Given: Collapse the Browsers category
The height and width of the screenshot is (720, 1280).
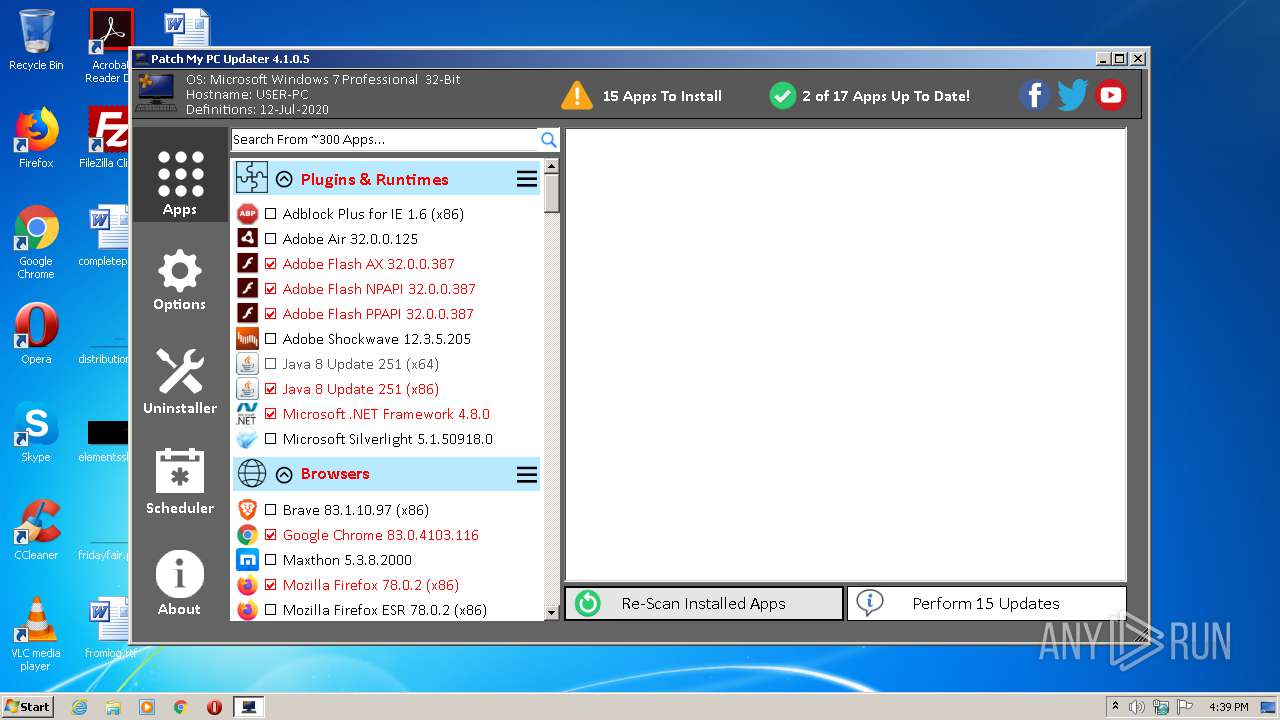Looking at the screenshot, I should click(284, 474).
